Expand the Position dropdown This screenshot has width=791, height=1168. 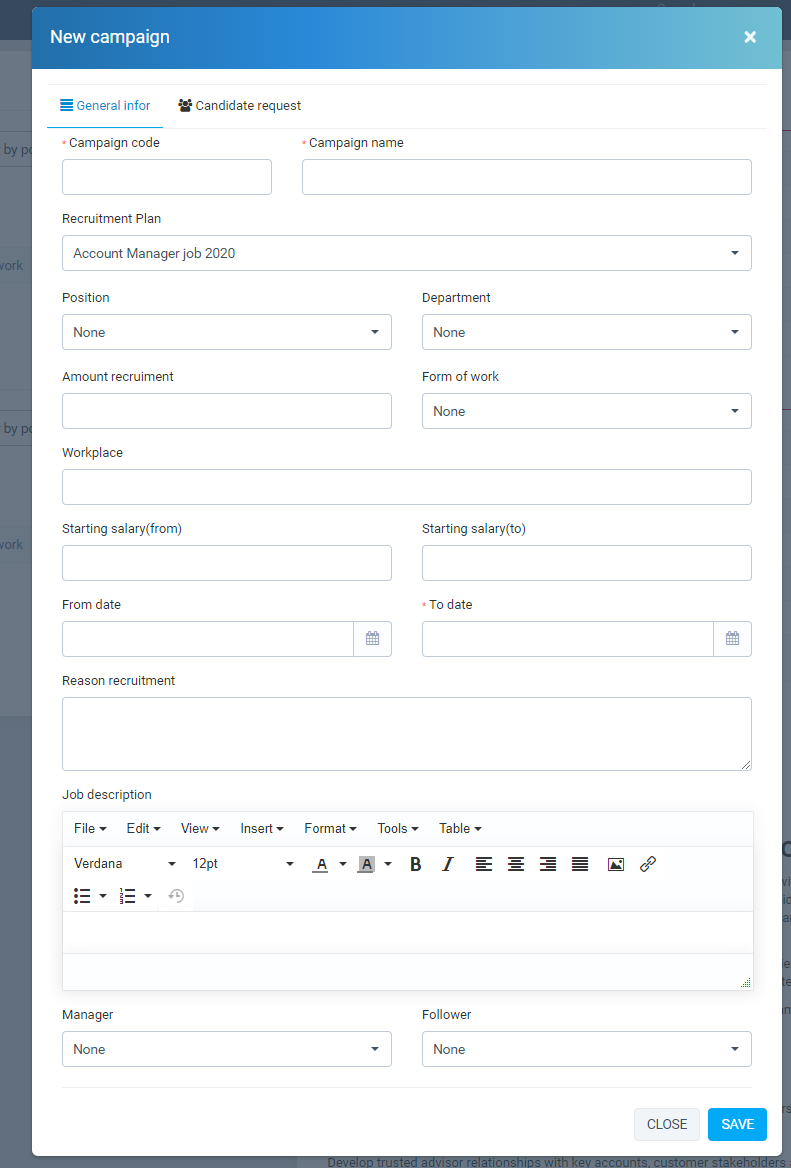(226, 332)
